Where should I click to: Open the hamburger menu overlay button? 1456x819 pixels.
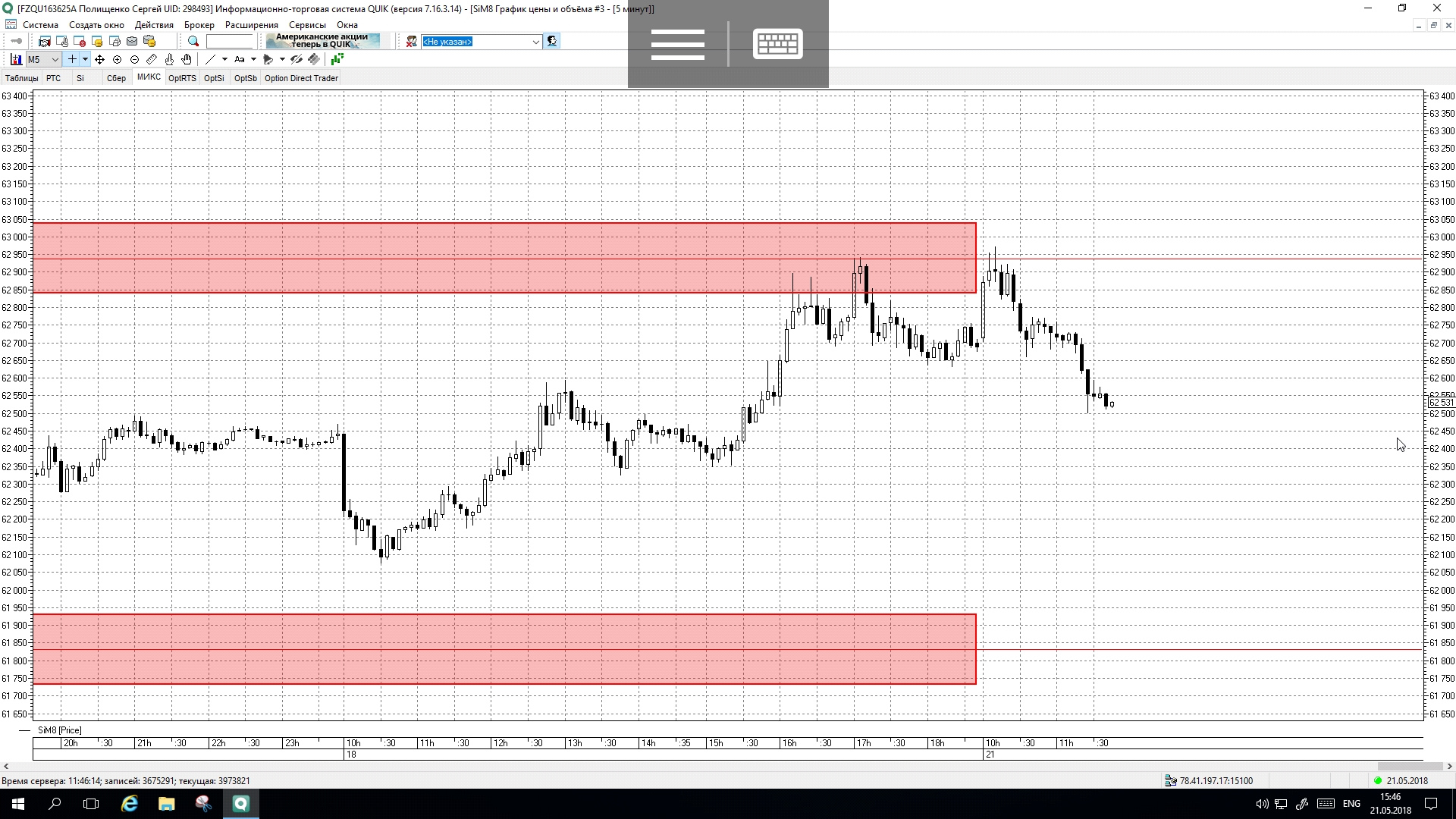pos(677,44)
